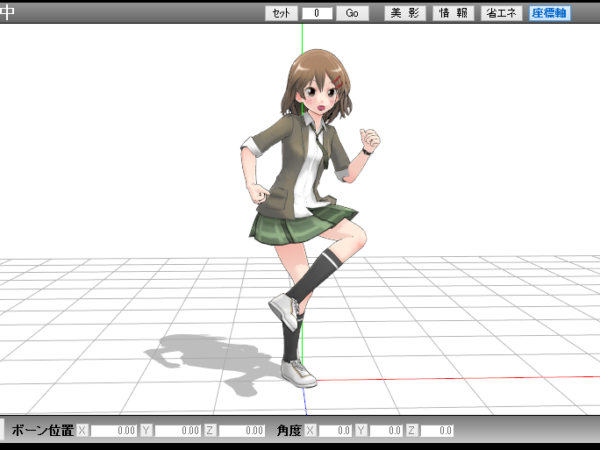Image resolution: width=600 pixels, height=450 pixels.
Task: Click the bone position Z field
Action: click(x=241, y=430)
